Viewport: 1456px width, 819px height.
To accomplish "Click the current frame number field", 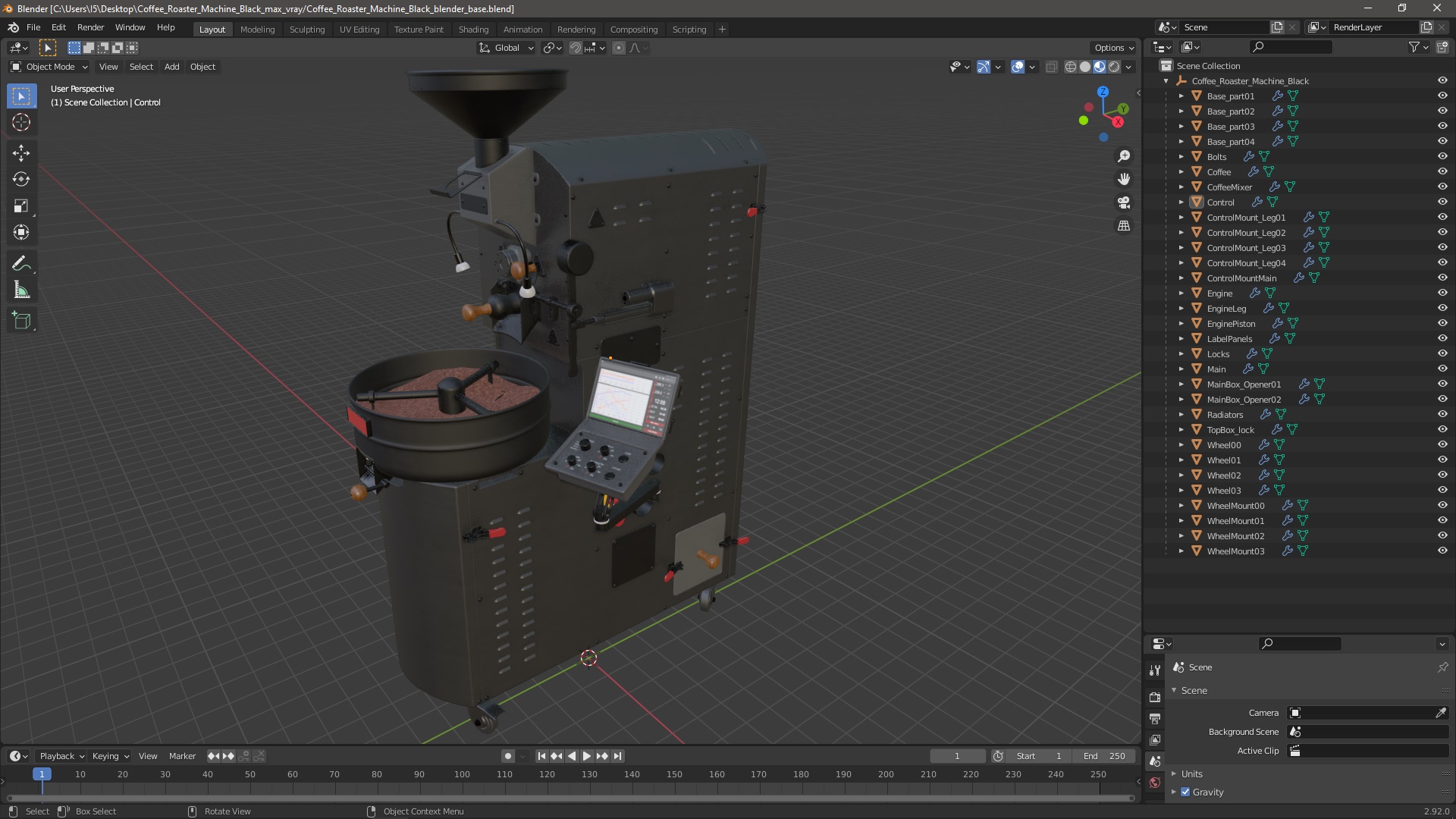I will [x=957, y=756].
